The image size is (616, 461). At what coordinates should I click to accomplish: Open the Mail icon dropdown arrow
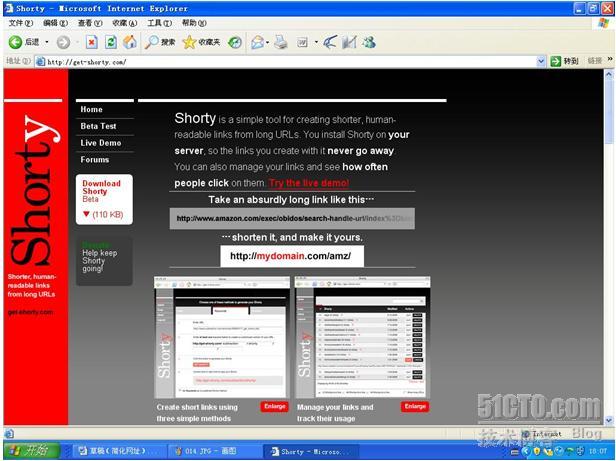click(268, 42)
